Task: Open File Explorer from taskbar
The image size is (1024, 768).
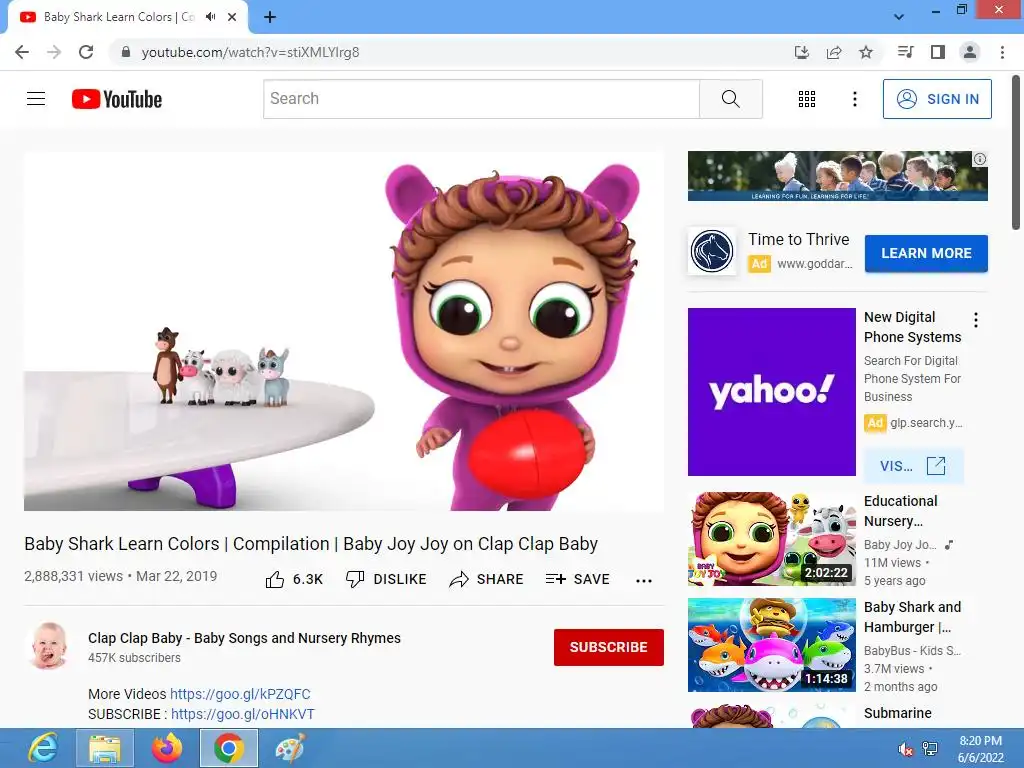Action: 104,748
